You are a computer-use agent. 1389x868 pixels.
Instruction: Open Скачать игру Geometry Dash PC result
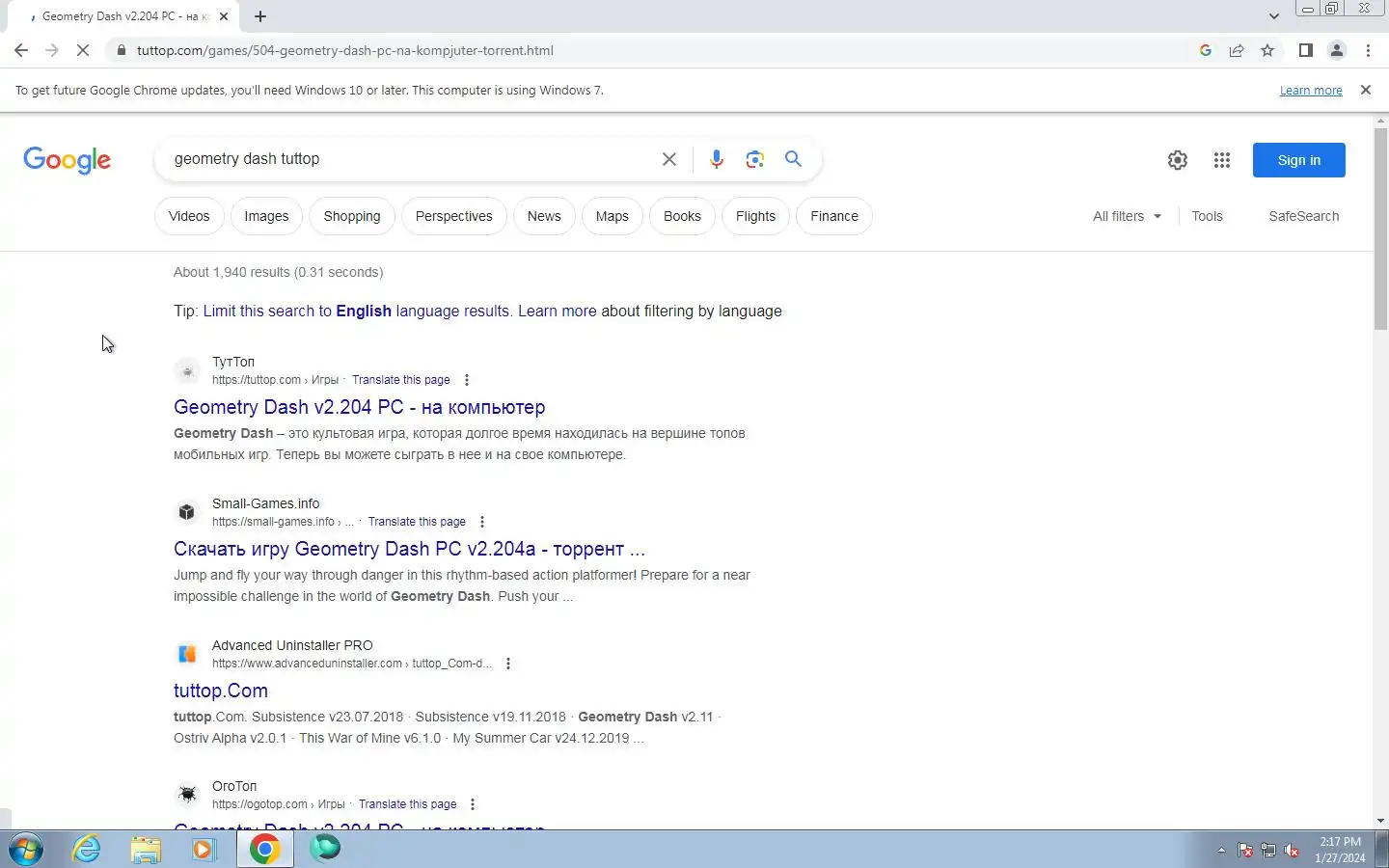(409, 549)
